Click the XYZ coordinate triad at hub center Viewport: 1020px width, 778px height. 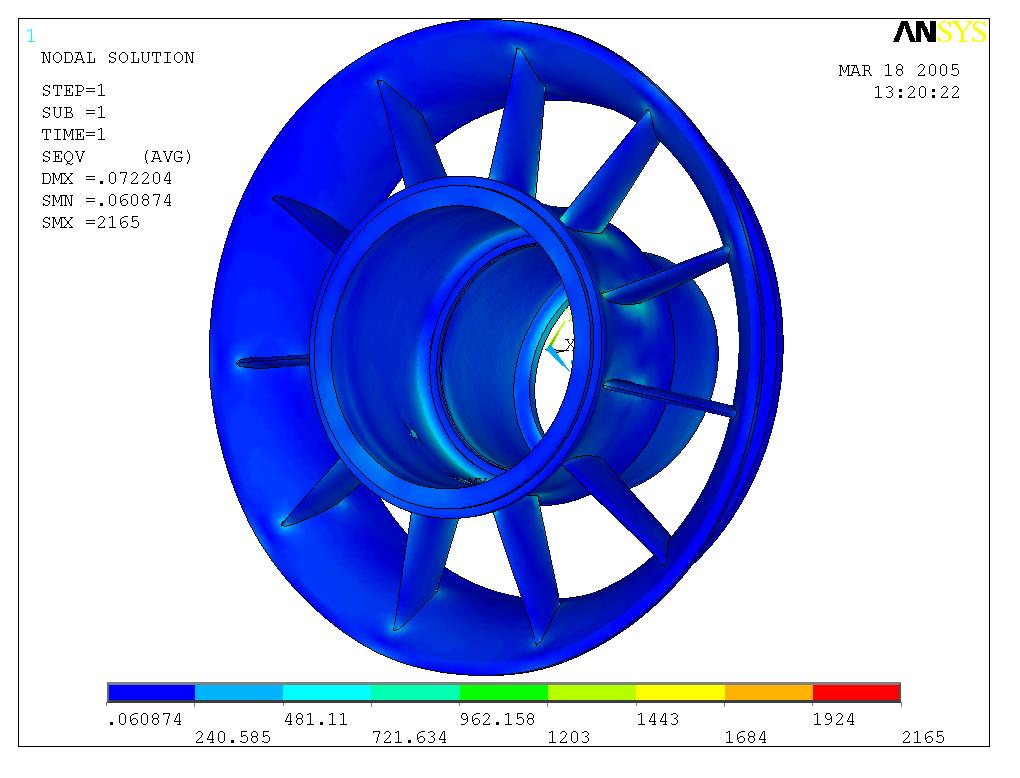pos(560,347)
